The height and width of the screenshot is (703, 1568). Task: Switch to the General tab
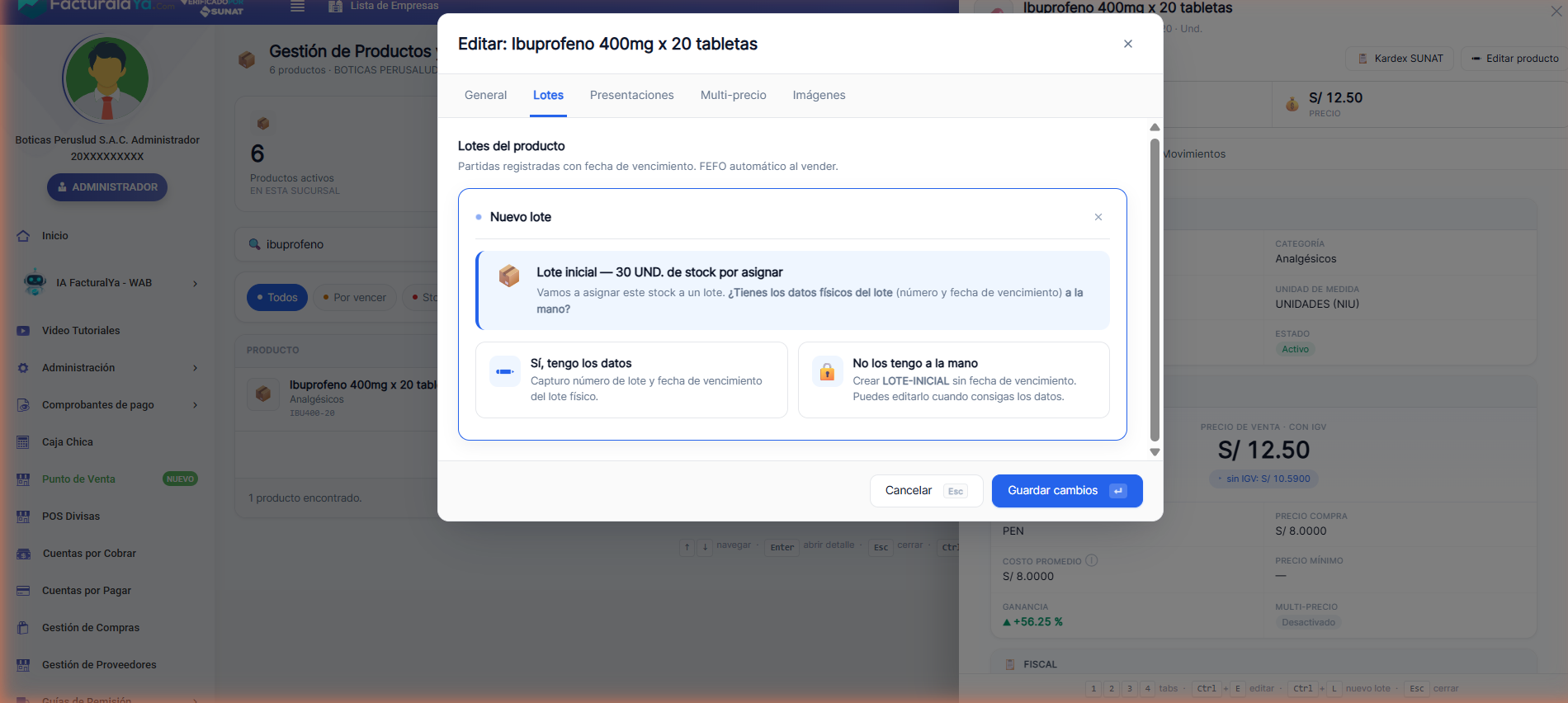click(485, 95)
